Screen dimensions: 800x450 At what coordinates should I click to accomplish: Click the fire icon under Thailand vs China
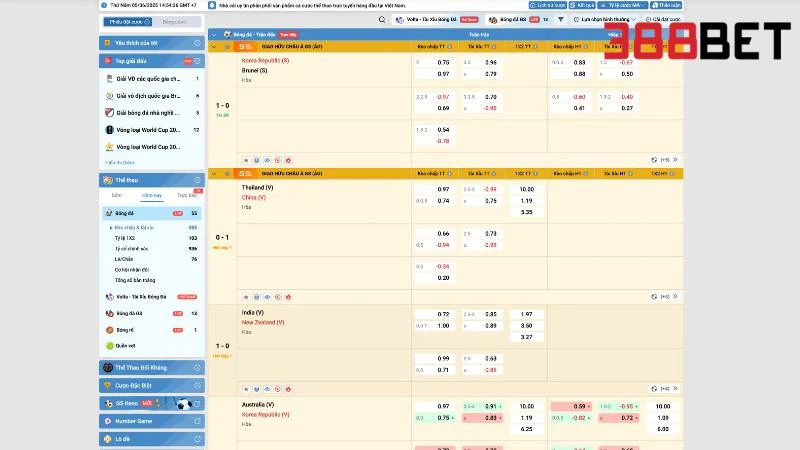[288, 297]
